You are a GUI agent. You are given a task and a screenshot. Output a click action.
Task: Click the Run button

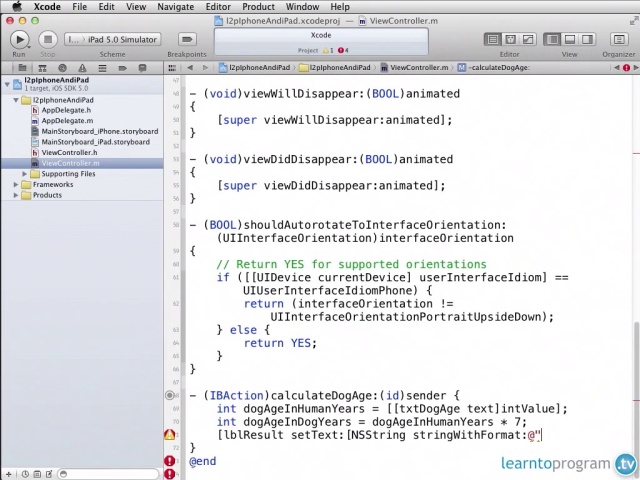tap(19, 40)
